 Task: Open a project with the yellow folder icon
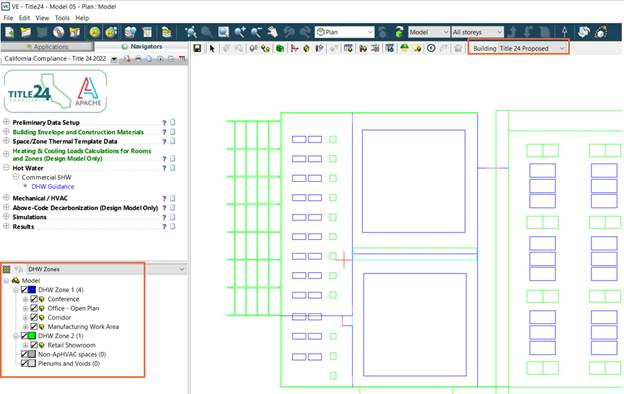point(26,32)
